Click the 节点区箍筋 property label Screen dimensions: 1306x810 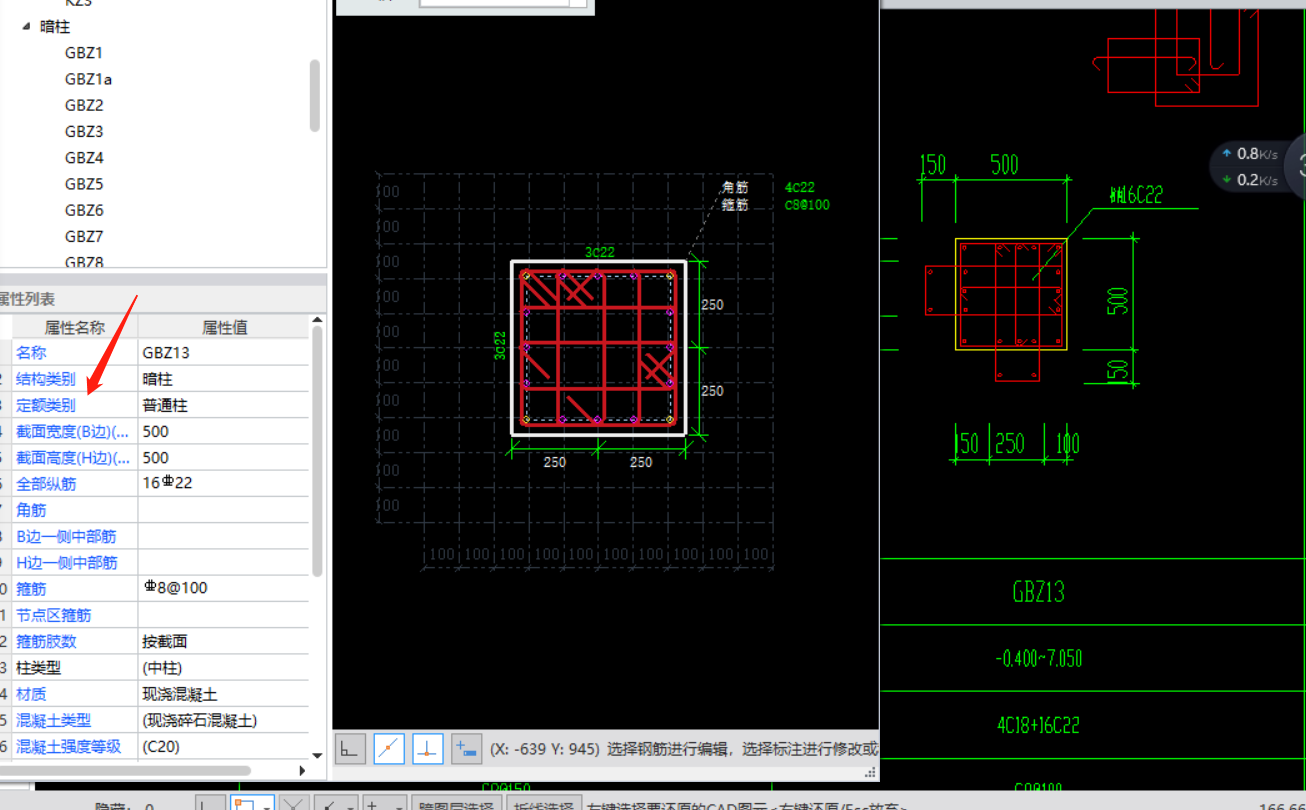tap(52, 615)
